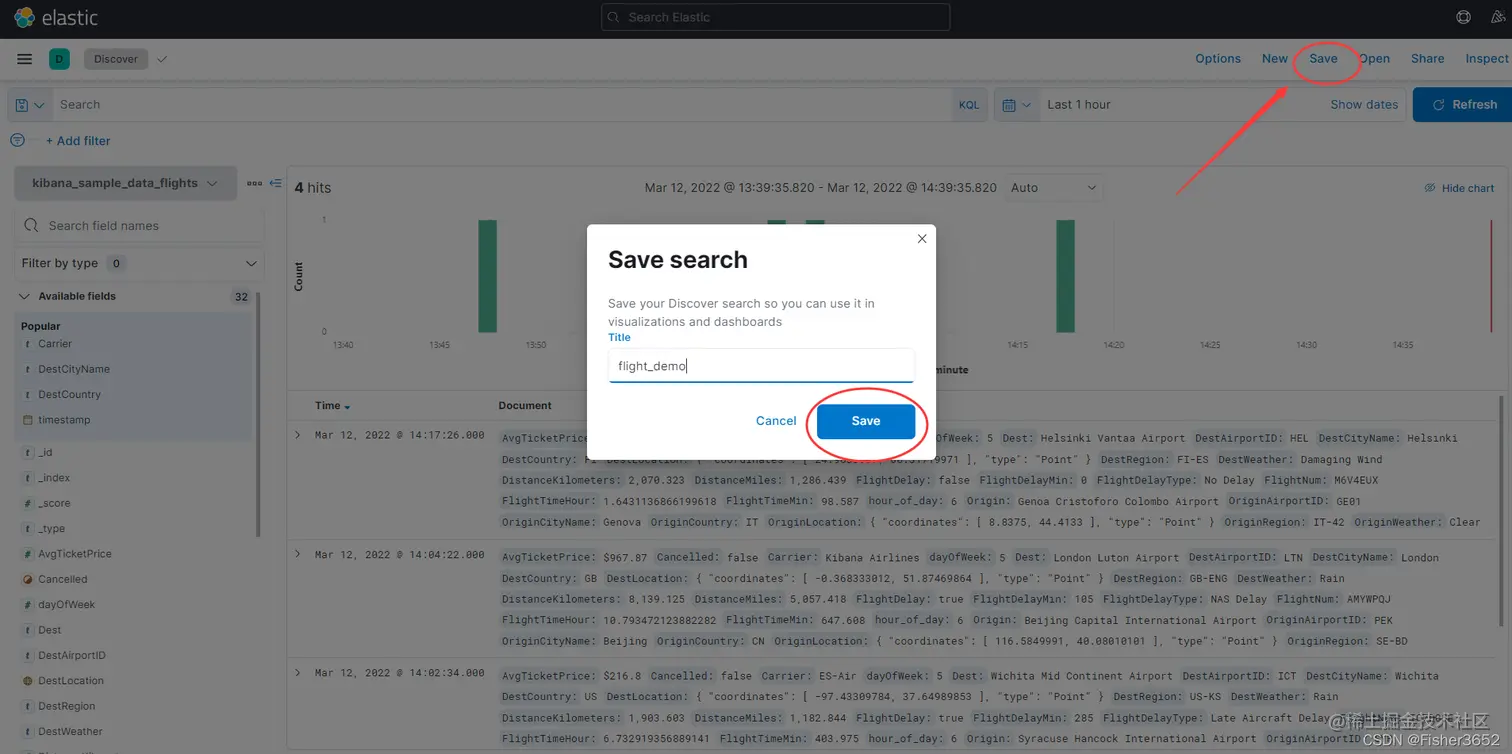Screen dimensions: 1512x754
Task: Click the Add filter link
Action: [x=78, y=141]
